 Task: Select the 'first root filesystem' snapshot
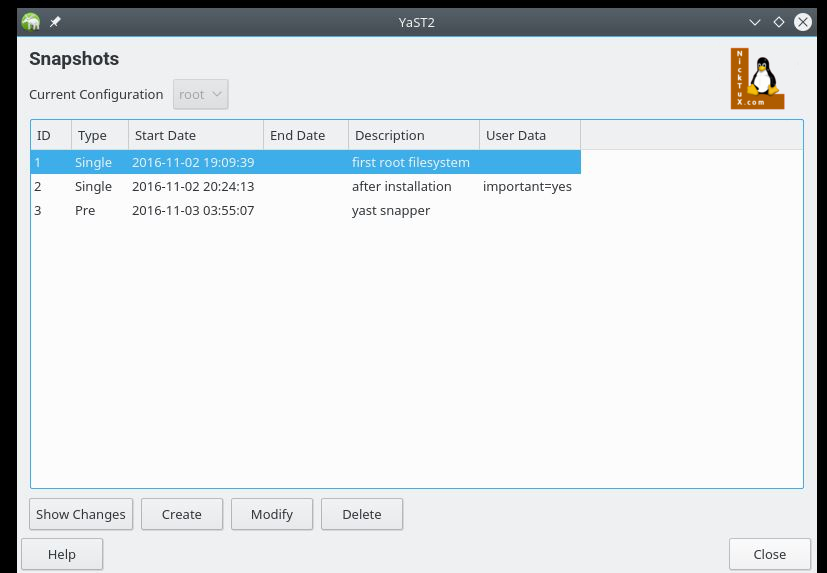point(410,162)
